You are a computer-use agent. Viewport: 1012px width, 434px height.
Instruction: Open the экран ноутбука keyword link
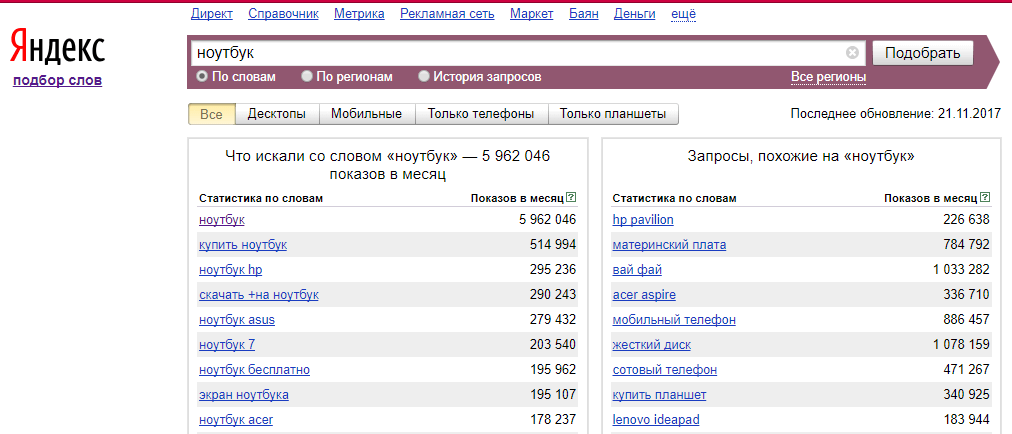244,395
